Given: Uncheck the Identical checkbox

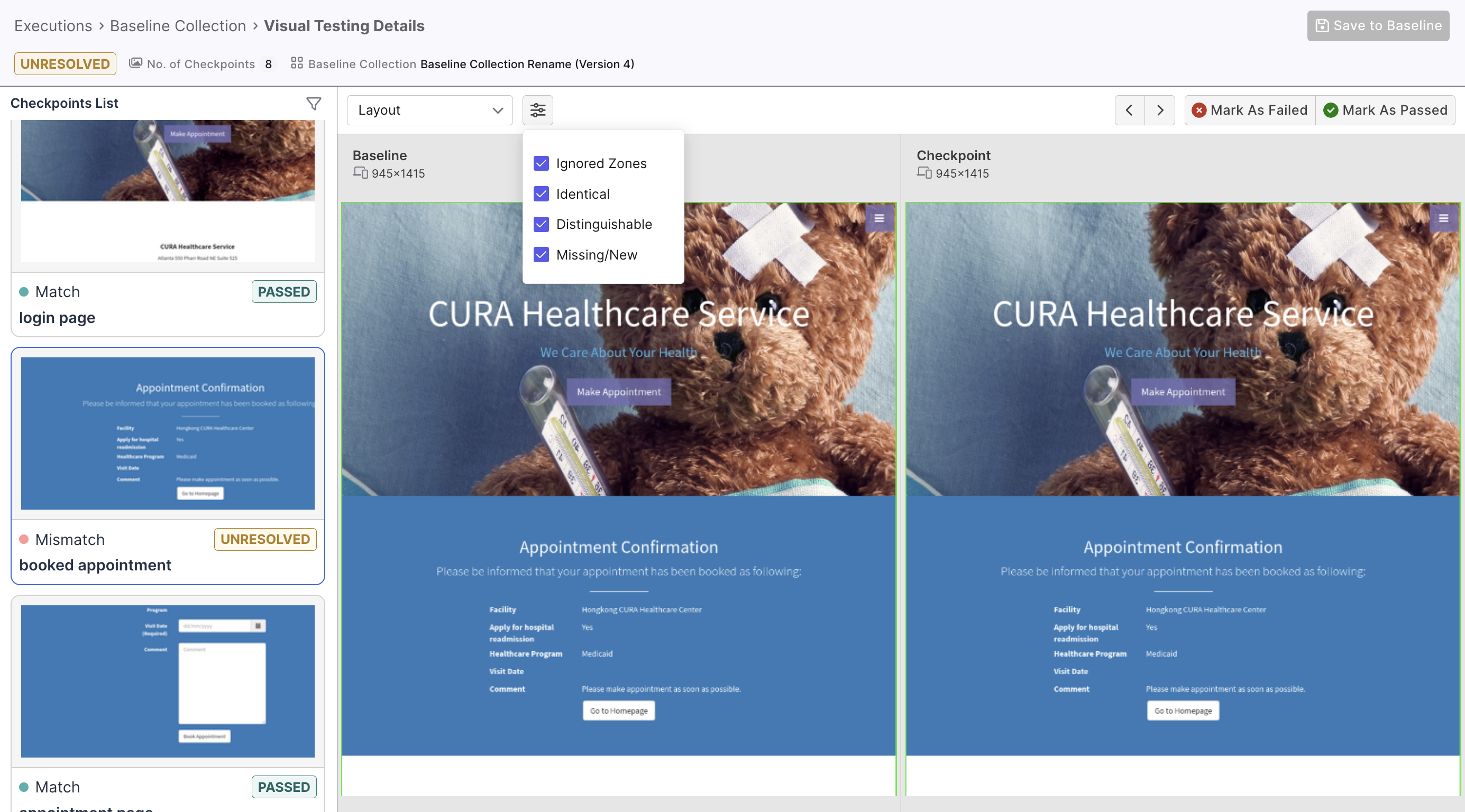Looking at the screenshot, I should pos(542,194).
